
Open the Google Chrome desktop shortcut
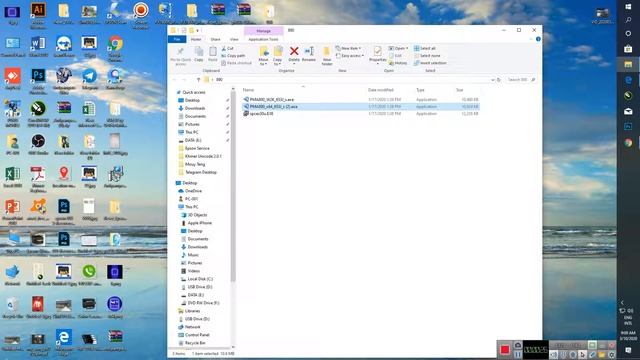click(x=115, y=48)
